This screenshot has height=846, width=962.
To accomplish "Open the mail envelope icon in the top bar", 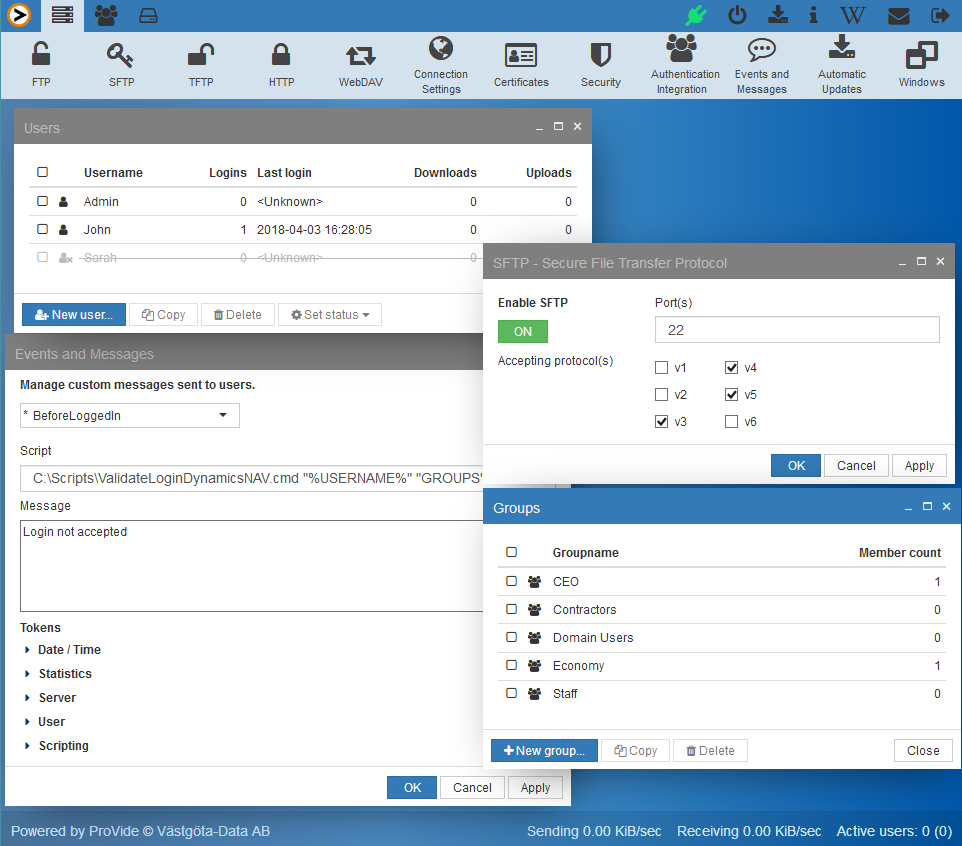I will pyautogui.click(x=898, y=15).
